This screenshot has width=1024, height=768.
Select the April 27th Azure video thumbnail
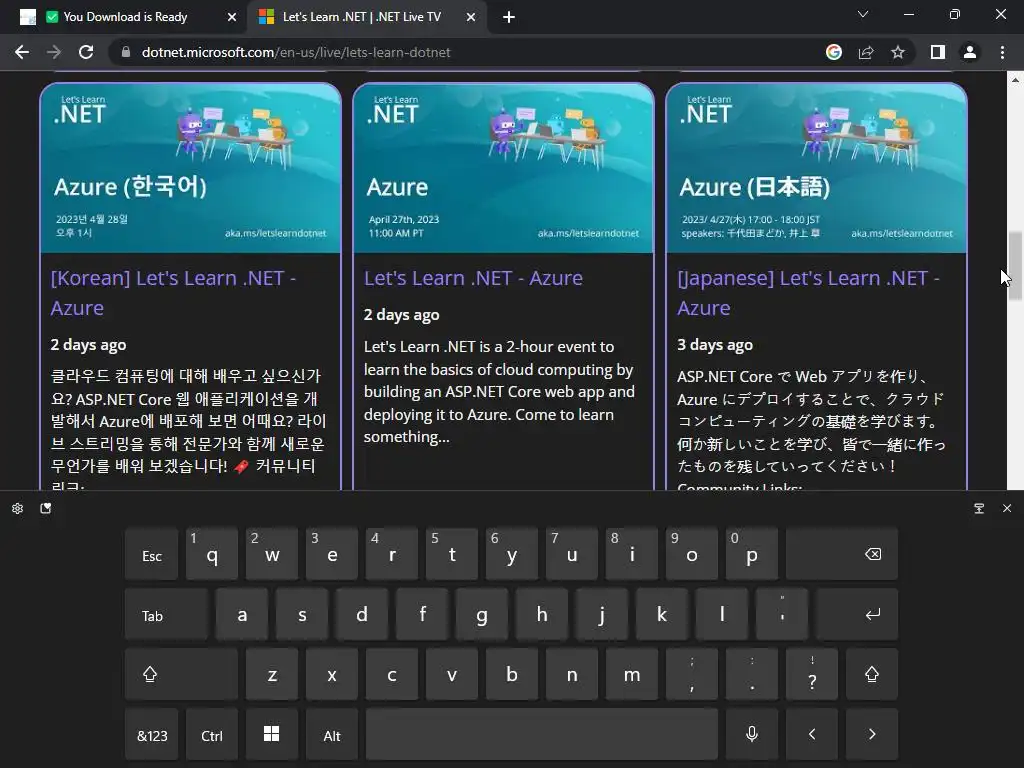(504, 168)
